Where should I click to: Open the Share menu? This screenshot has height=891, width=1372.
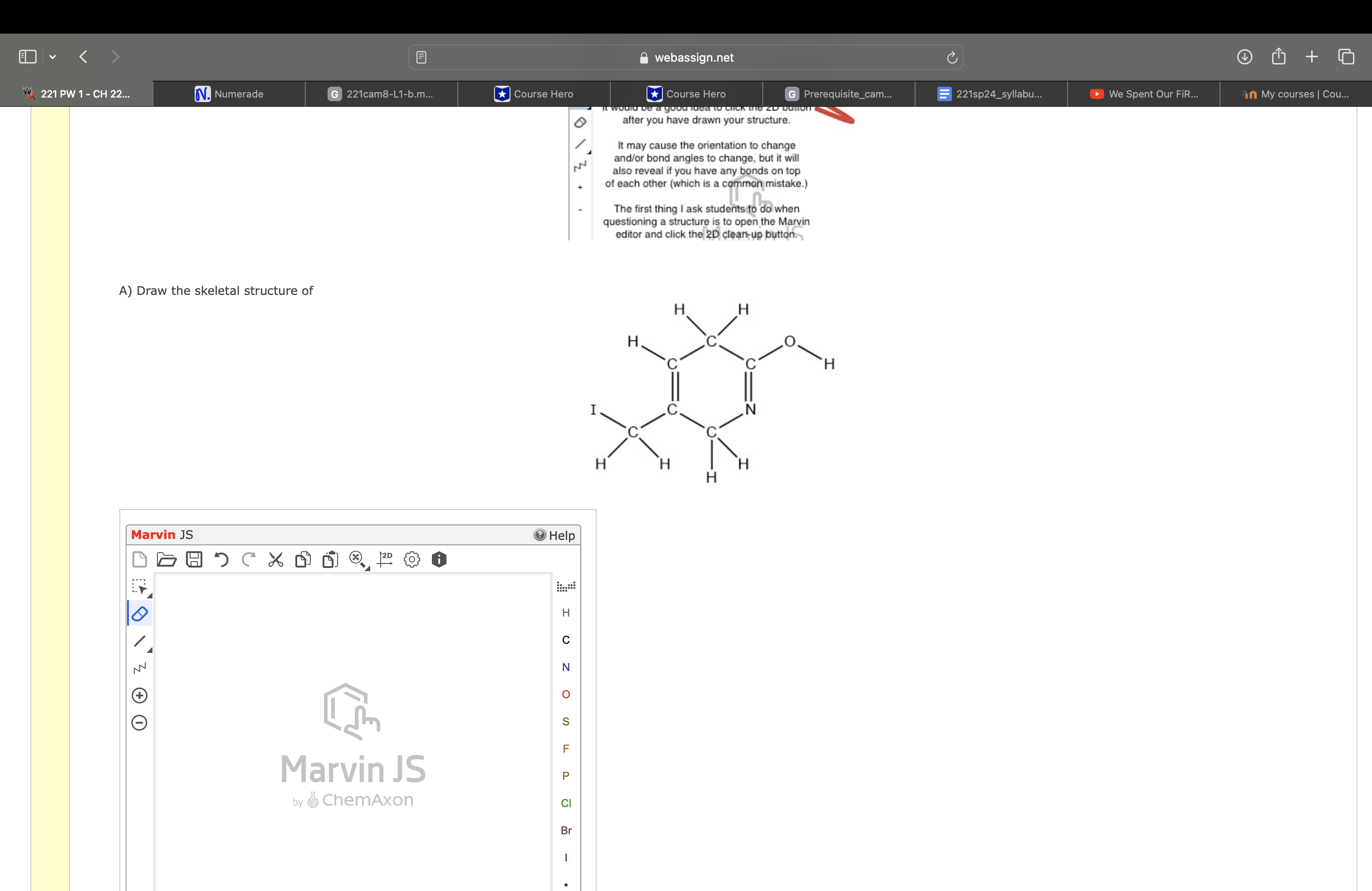tap(1279, 56)
